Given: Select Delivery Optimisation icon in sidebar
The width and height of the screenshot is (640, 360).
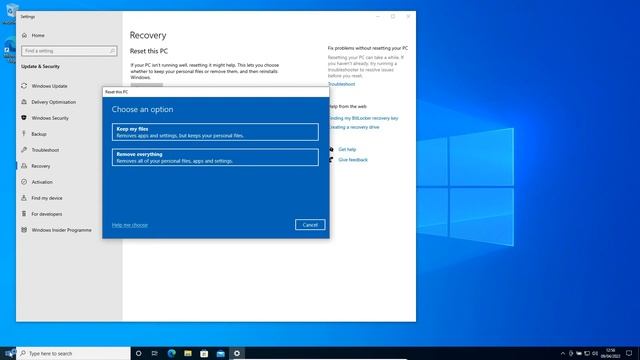Looking at the screenshot, I should tap(24, 102).
